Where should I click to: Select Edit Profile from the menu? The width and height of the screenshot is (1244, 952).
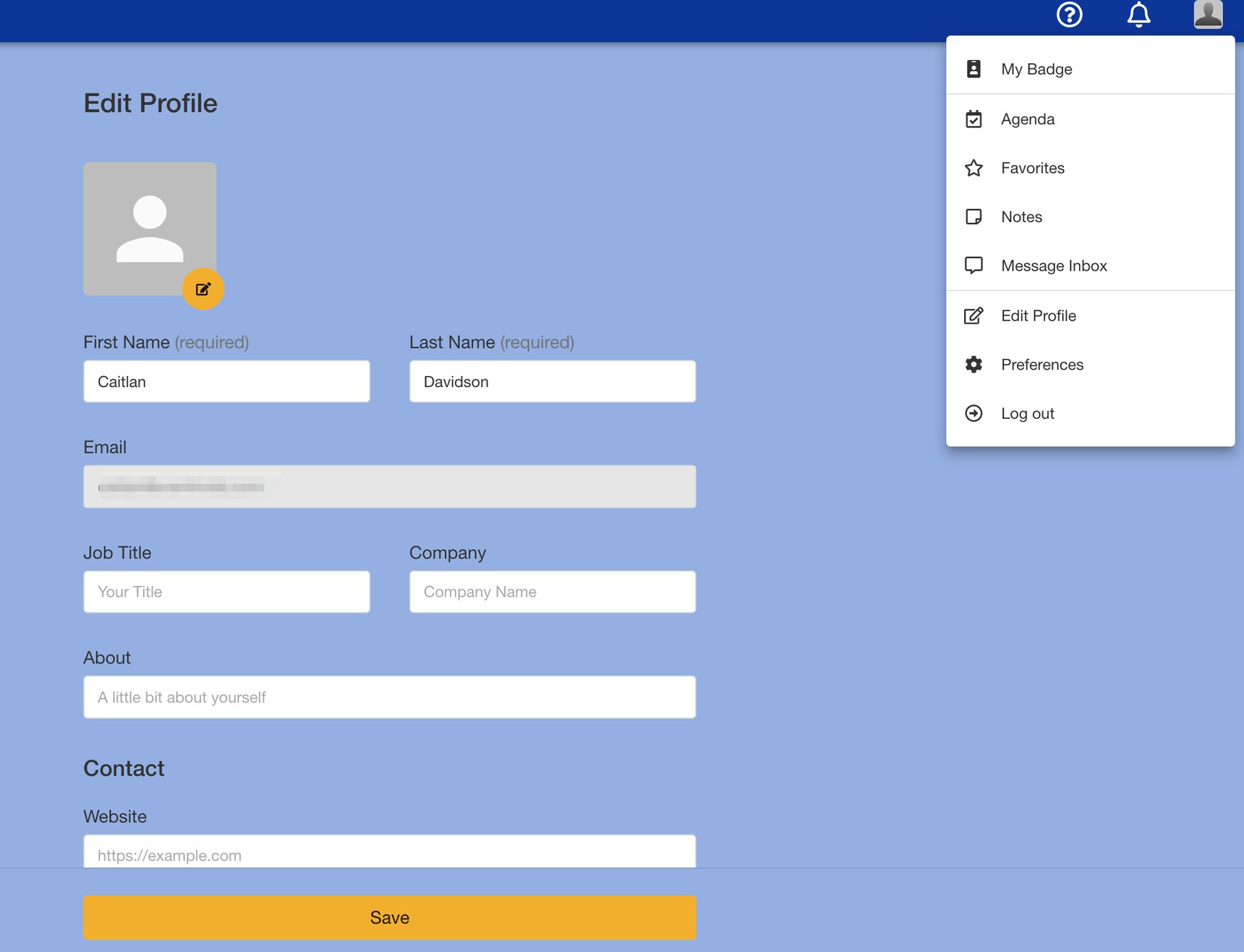click(1039, 315)
